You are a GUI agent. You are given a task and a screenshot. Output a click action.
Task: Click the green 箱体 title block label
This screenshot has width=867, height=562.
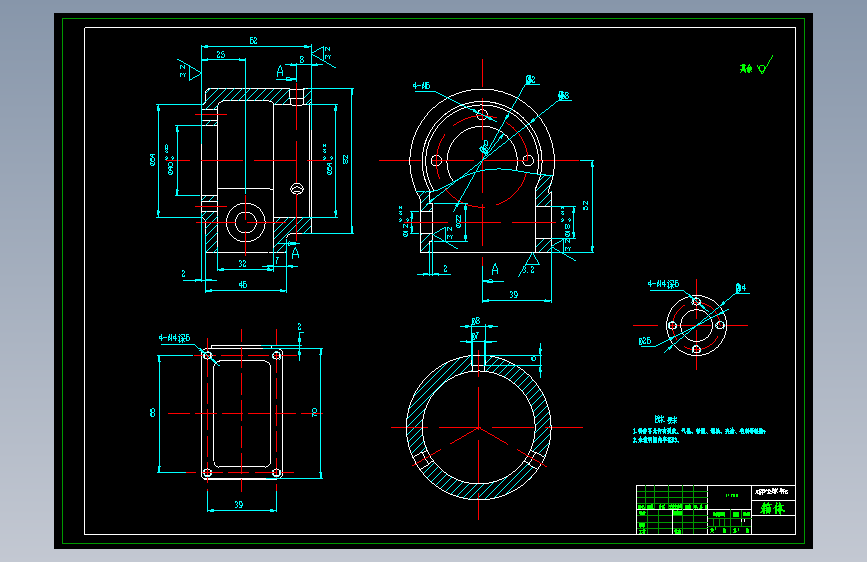(772, 508)
